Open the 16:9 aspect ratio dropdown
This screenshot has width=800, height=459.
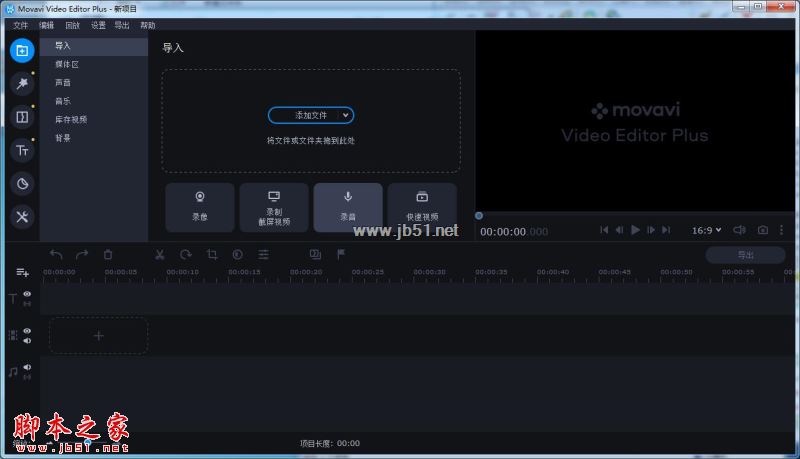(707, 230)
